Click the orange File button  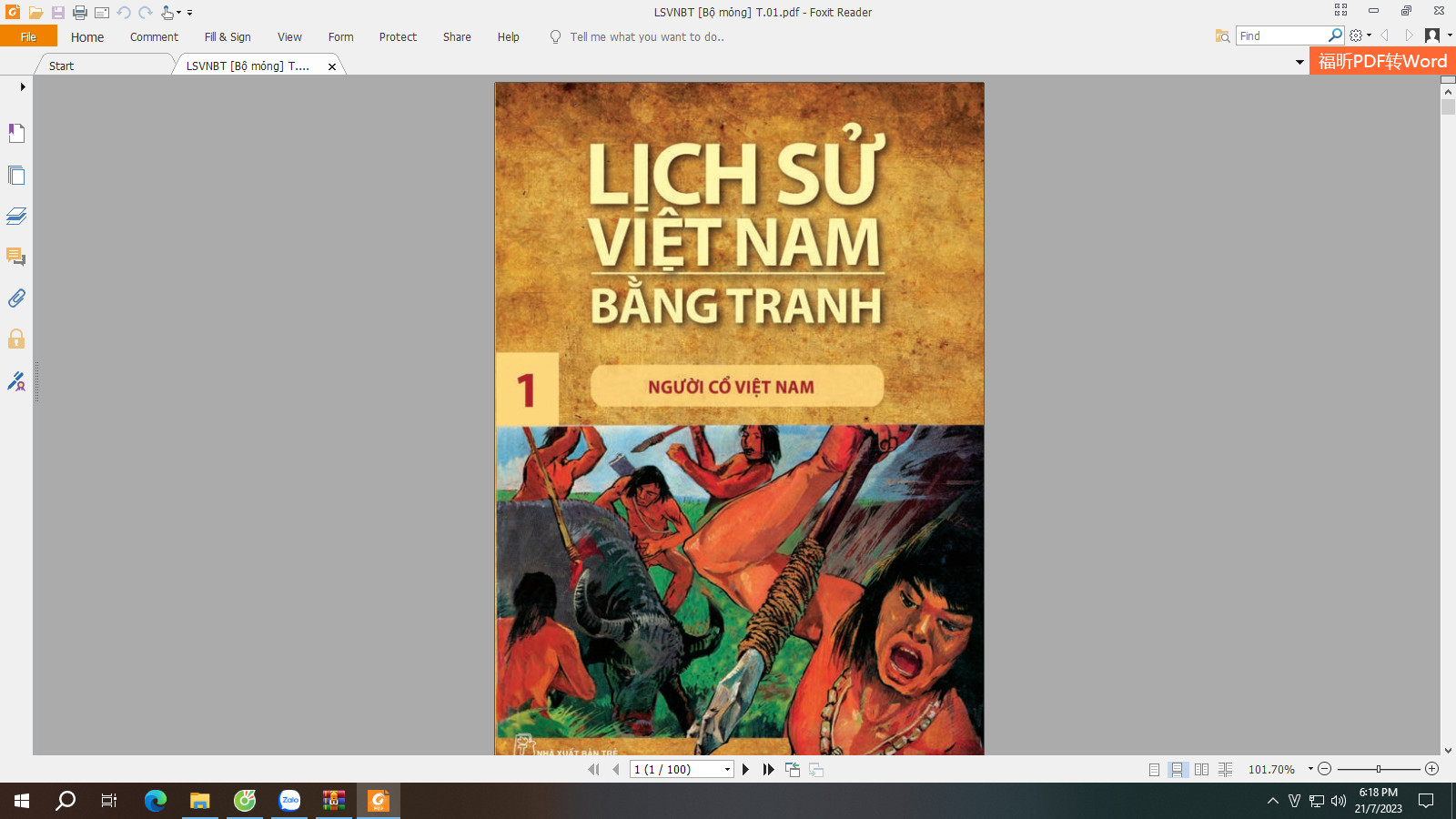pos(28,36)
